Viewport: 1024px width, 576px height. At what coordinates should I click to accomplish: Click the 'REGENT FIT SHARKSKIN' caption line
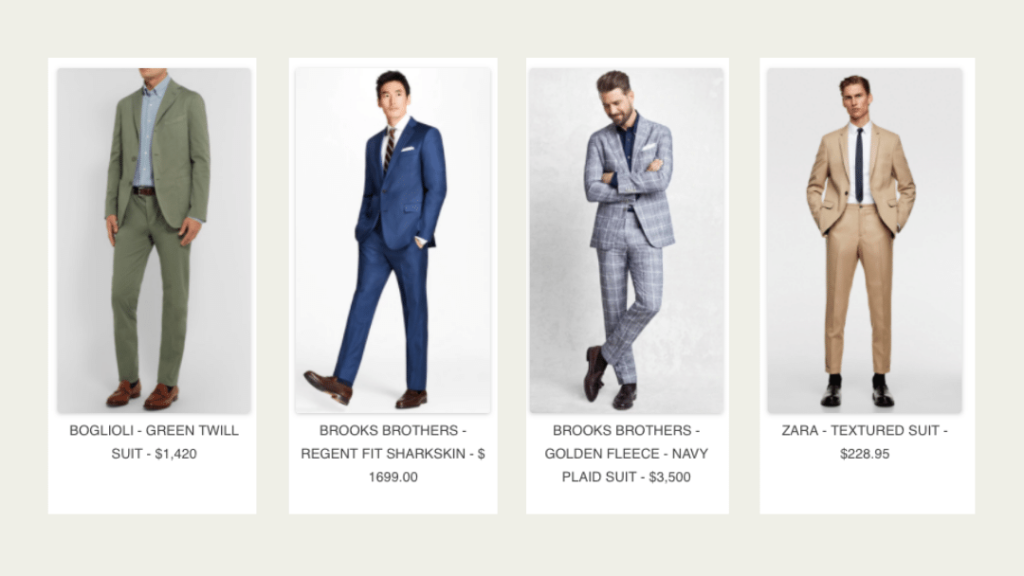point(383,453)
